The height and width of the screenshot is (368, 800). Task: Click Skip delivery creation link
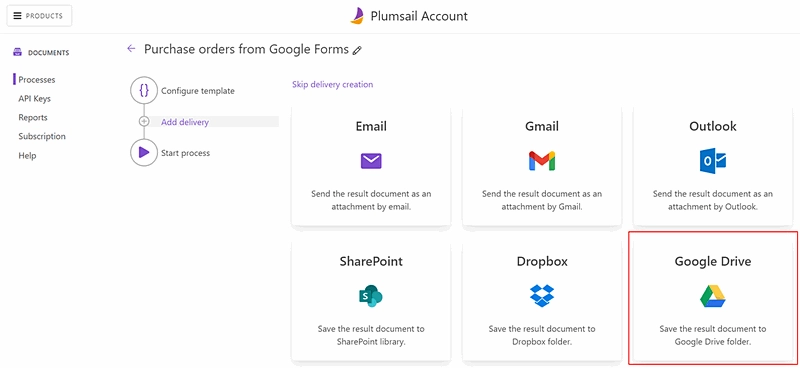tap(332, 84)
